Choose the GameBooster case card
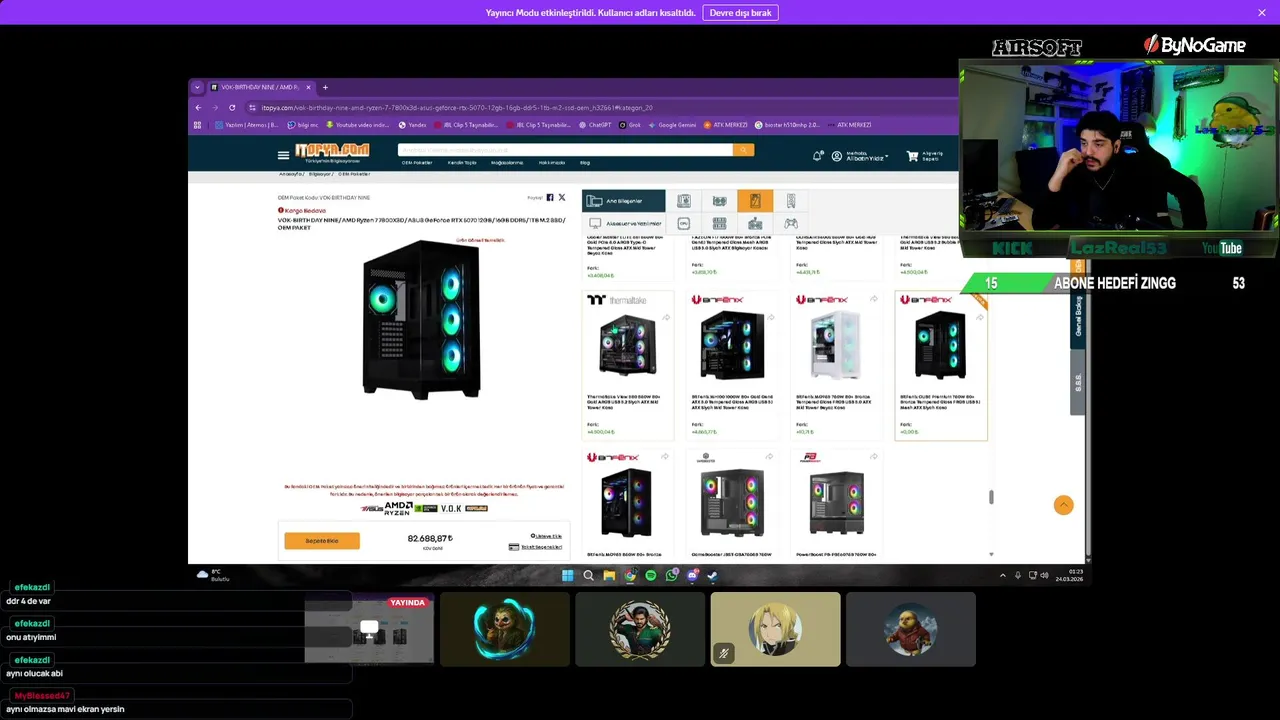 click(x=732, y=504)
